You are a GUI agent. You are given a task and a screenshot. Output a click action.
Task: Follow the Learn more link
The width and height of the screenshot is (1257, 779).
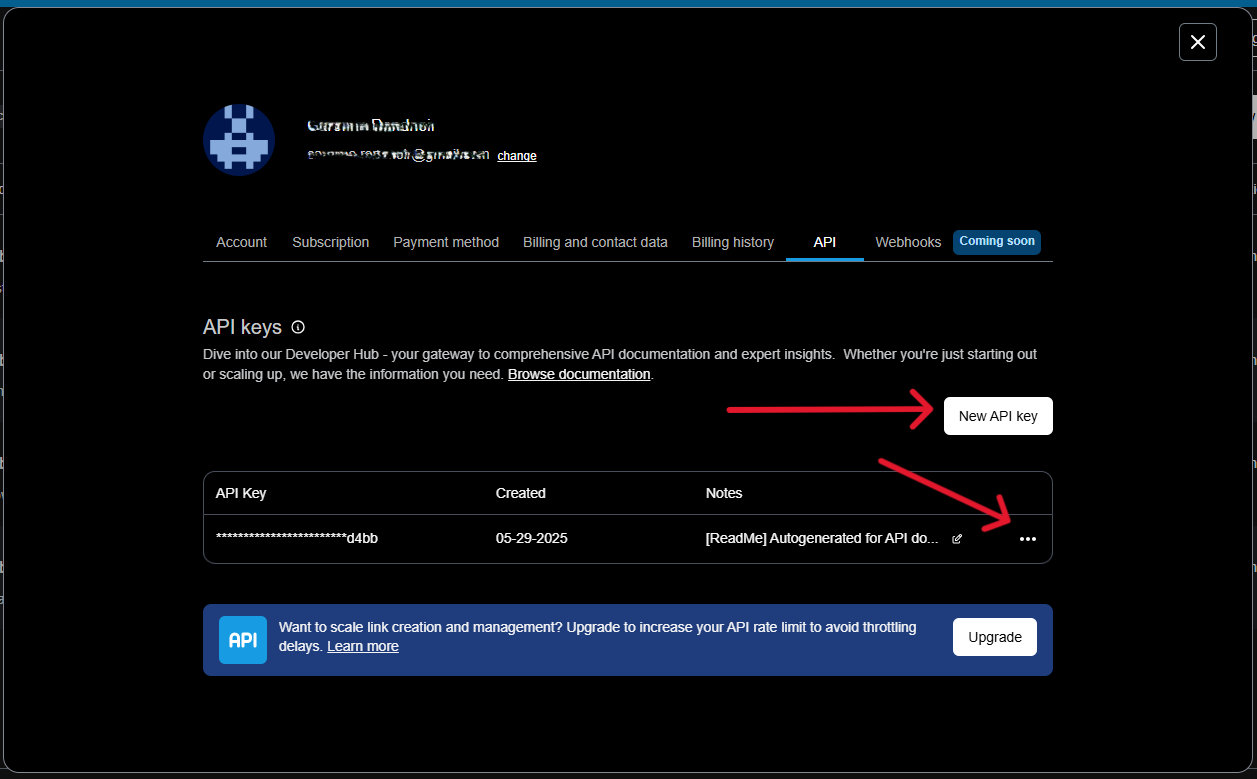(x=362, y=645)
